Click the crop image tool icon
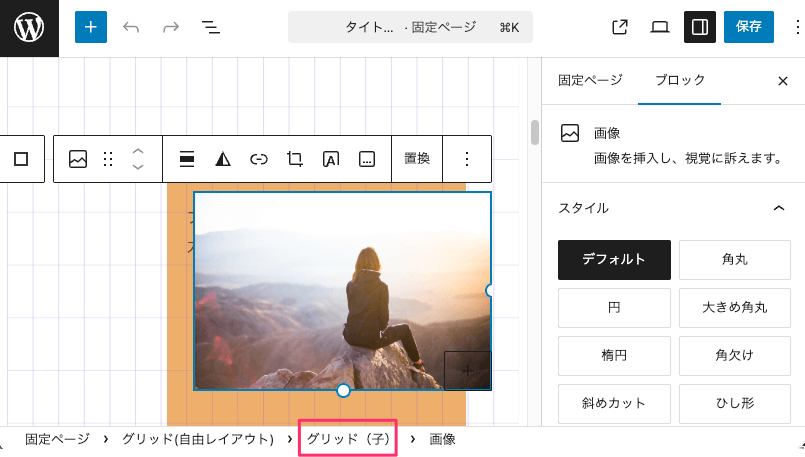The width and height of the screenshot is (805, 457). point(294,159)
